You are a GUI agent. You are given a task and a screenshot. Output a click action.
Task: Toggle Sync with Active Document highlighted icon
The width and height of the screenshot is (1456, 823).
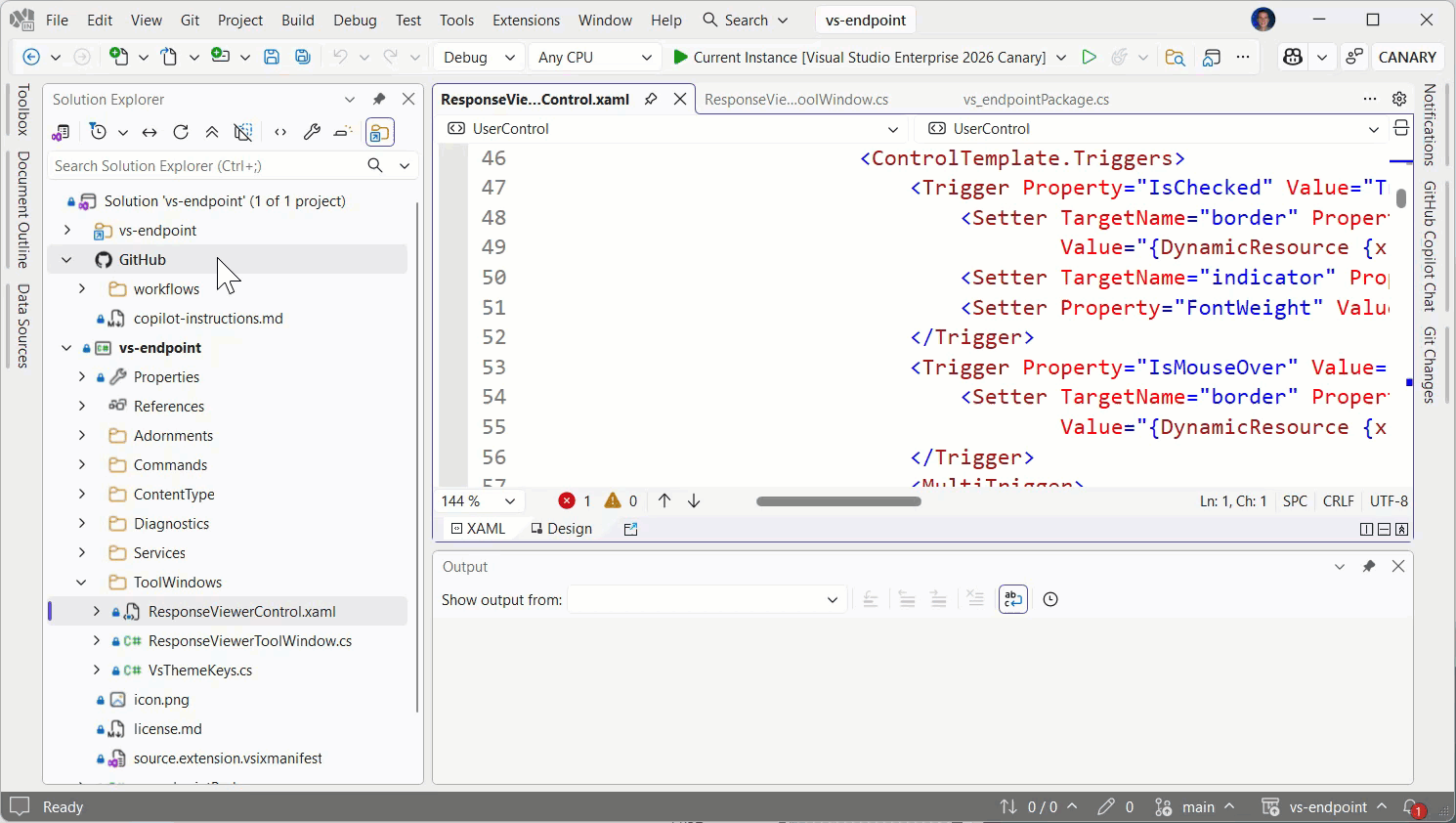[x=379, y=132]
